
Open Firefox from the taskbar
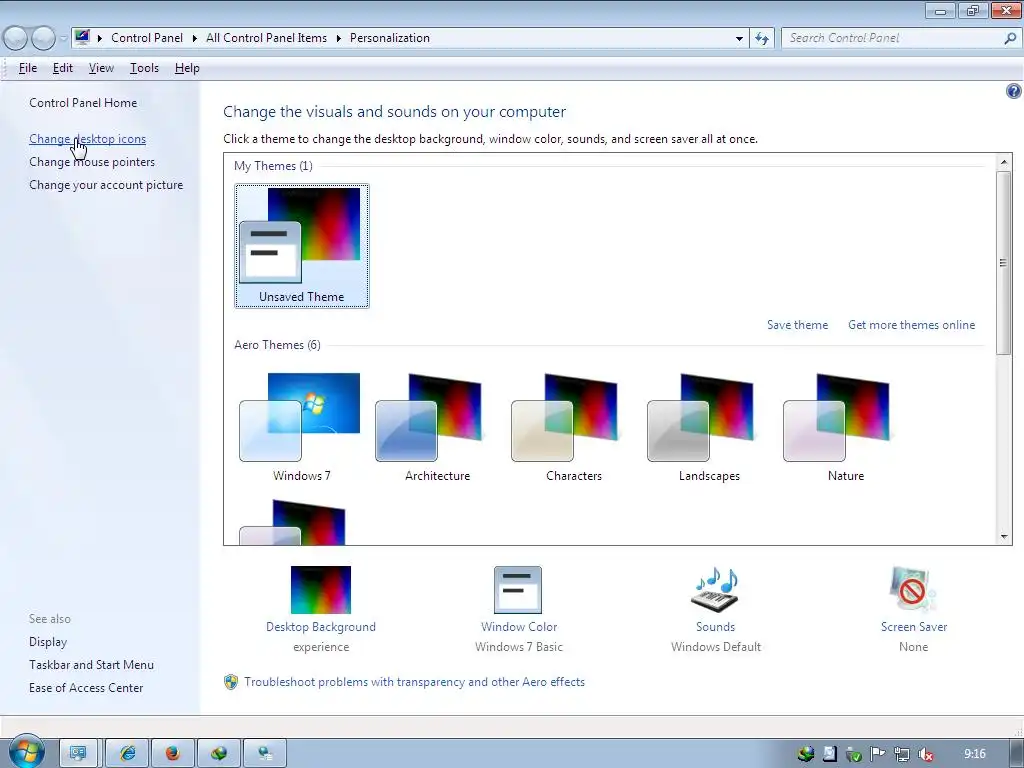click(173, 754)
